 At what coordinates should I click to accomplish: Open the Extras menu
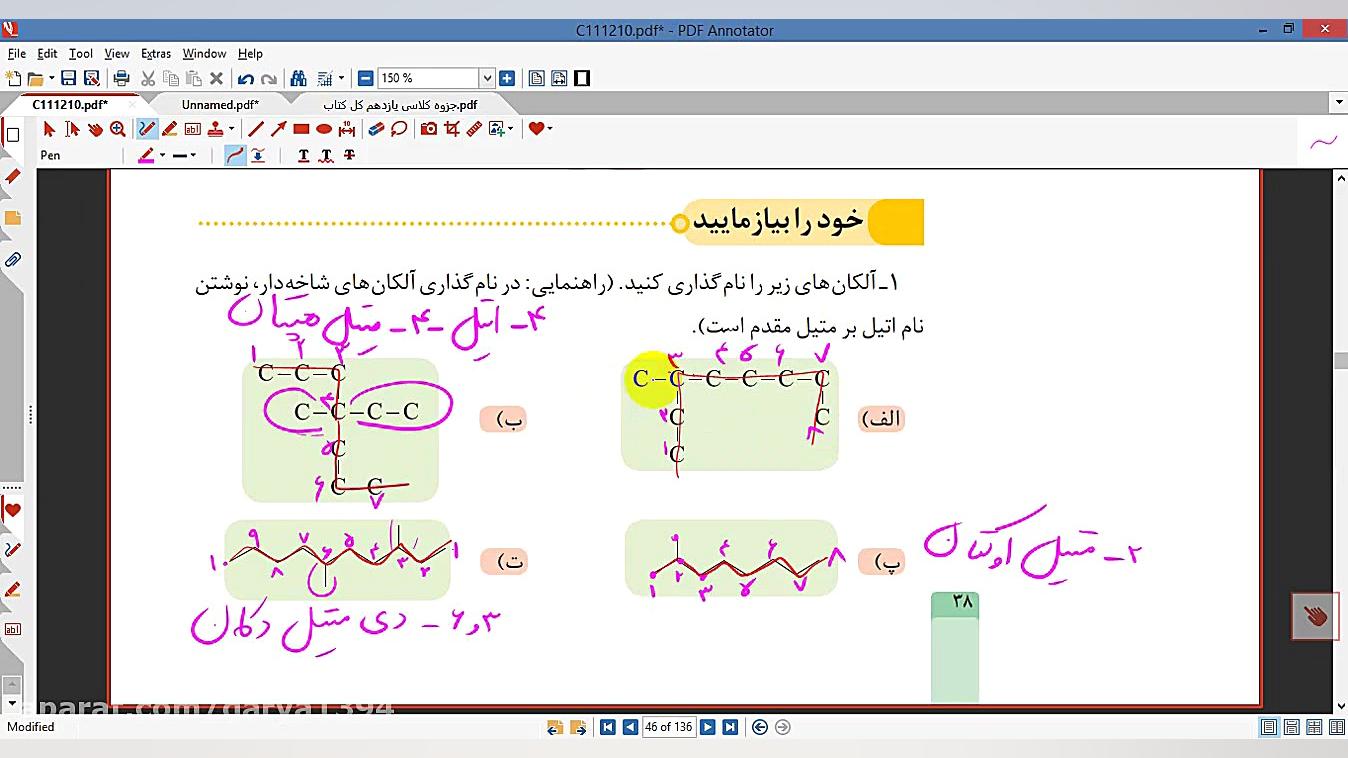[x=155, y=54]
